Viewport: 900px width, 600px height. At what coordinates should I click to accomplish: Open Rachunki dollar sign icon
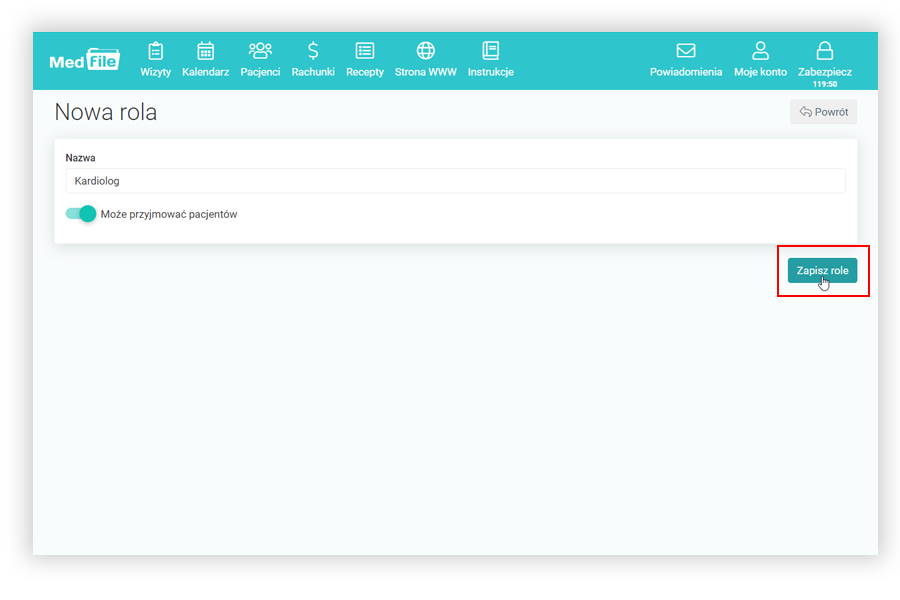pyautogui.click(x=313, y=51)
